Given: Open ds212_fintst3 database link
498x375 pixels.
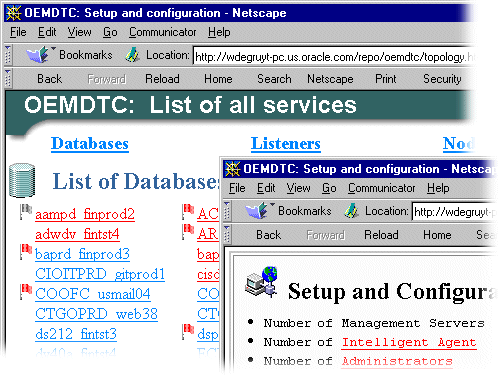Looking at the screenshot, I should click(x=76, y=334).
